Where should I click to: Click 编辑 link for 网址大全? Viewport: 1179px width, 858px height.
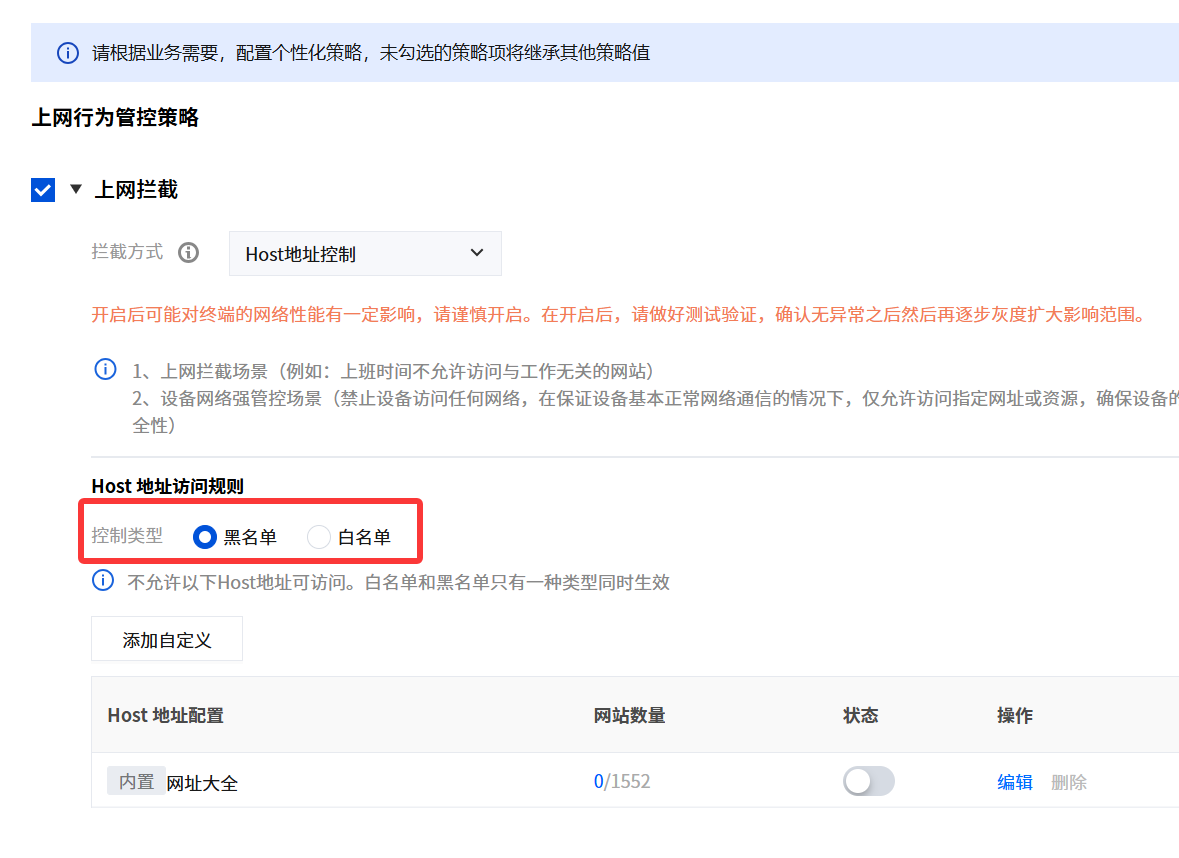coord(1014,782)
